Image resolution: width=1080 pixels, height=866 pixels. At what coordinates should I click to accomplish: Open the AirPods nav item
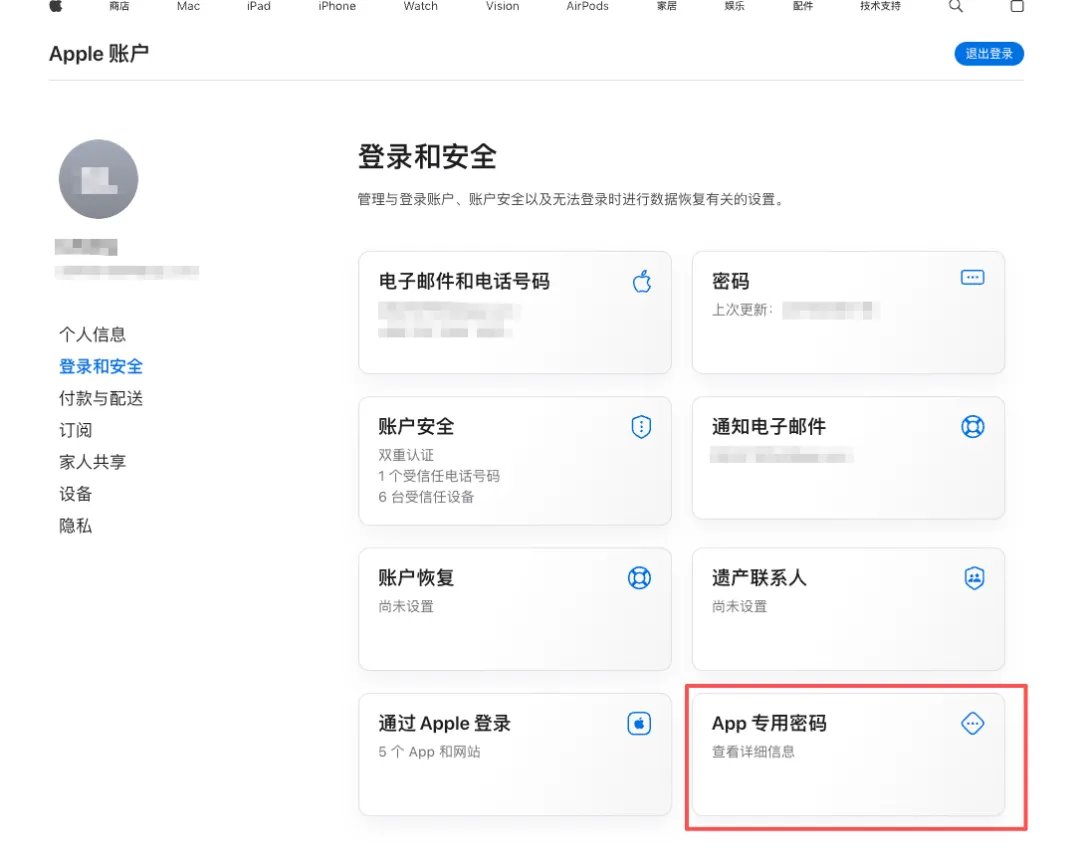pyautogui.click(x=588, y=6)
